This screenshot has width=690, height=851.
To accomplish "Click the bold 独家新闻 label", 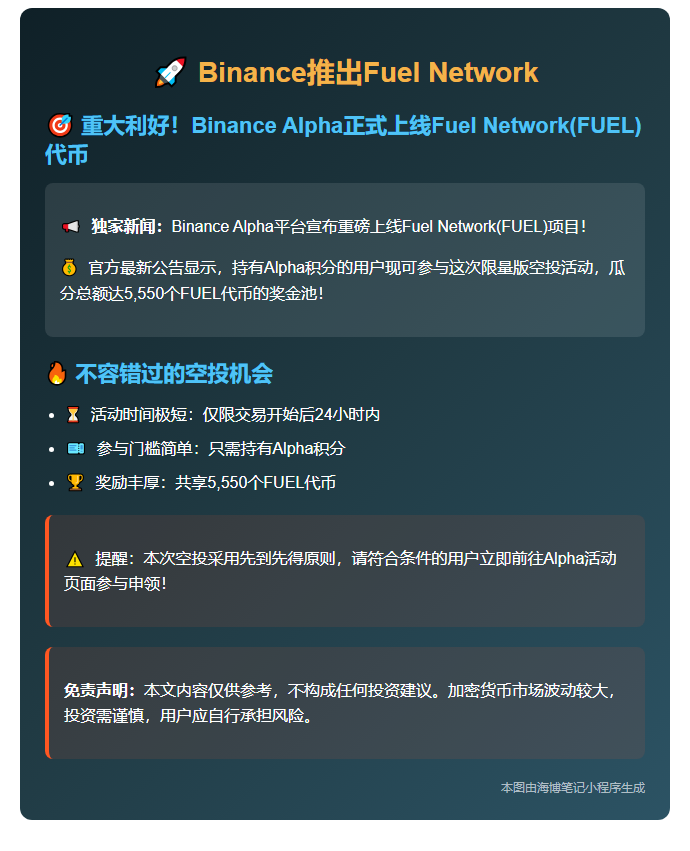I will click(x=126, y=226).
